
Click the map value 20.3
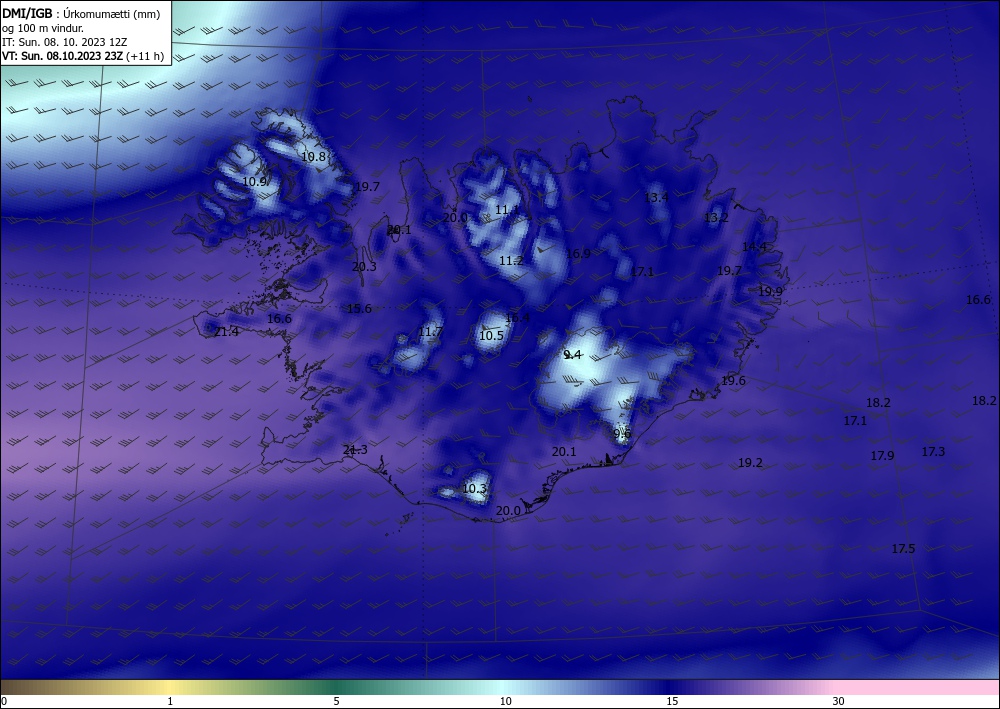(x=364, y=267)
